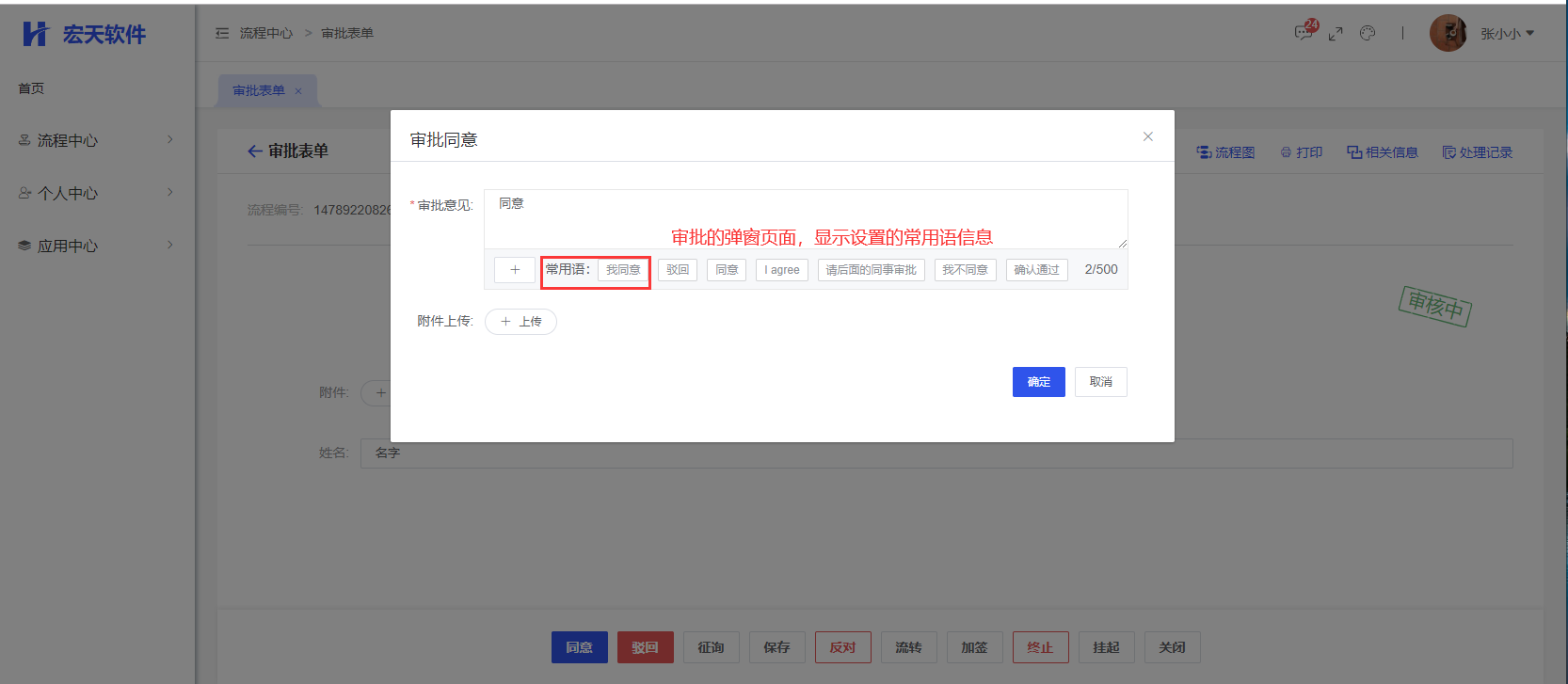Click the plus button to add common phrase
The width and height of the screenshot is (1568, 684).
pos(515,270)
